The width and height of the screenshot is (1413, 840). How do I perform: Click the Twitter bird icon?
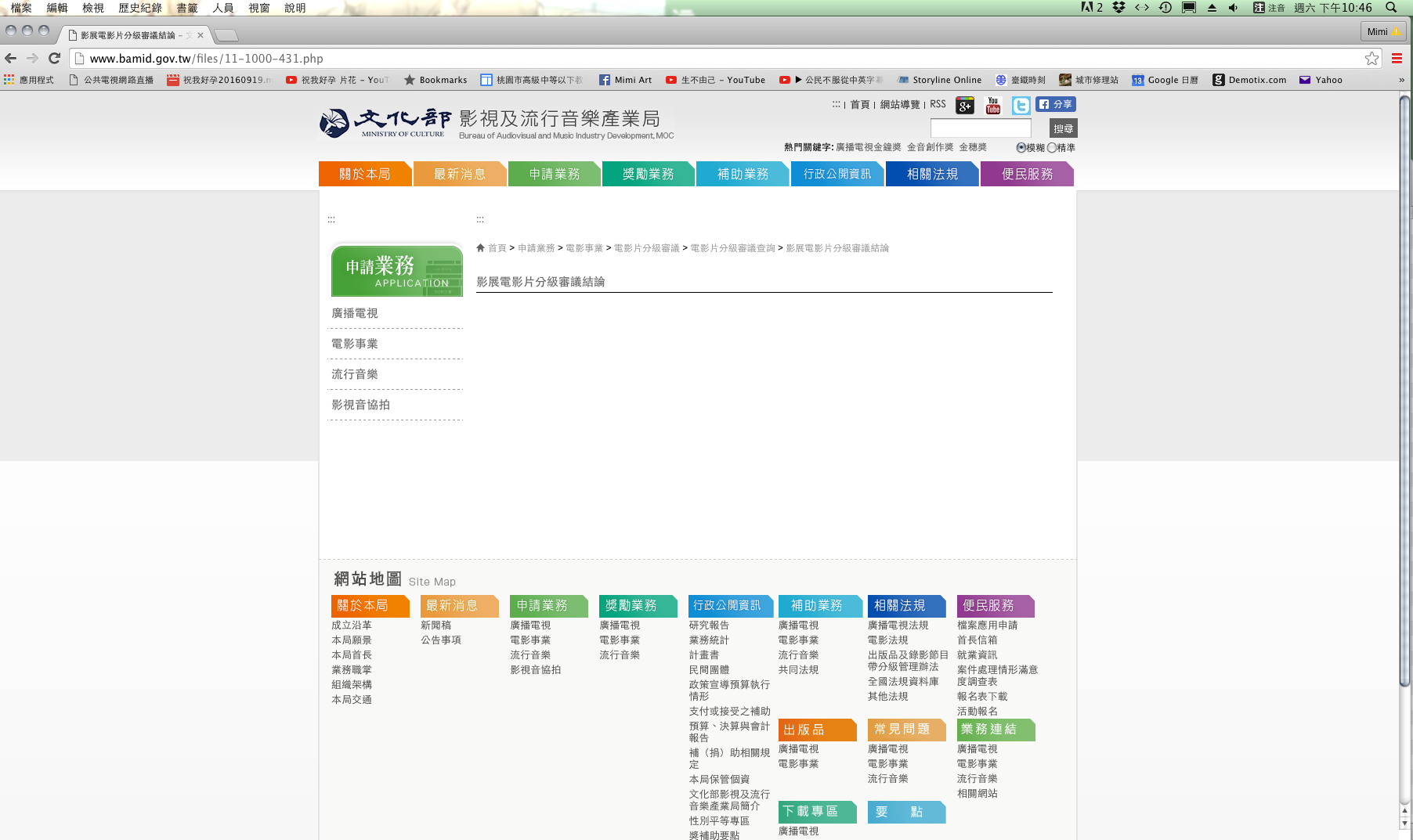(1021, 106)
